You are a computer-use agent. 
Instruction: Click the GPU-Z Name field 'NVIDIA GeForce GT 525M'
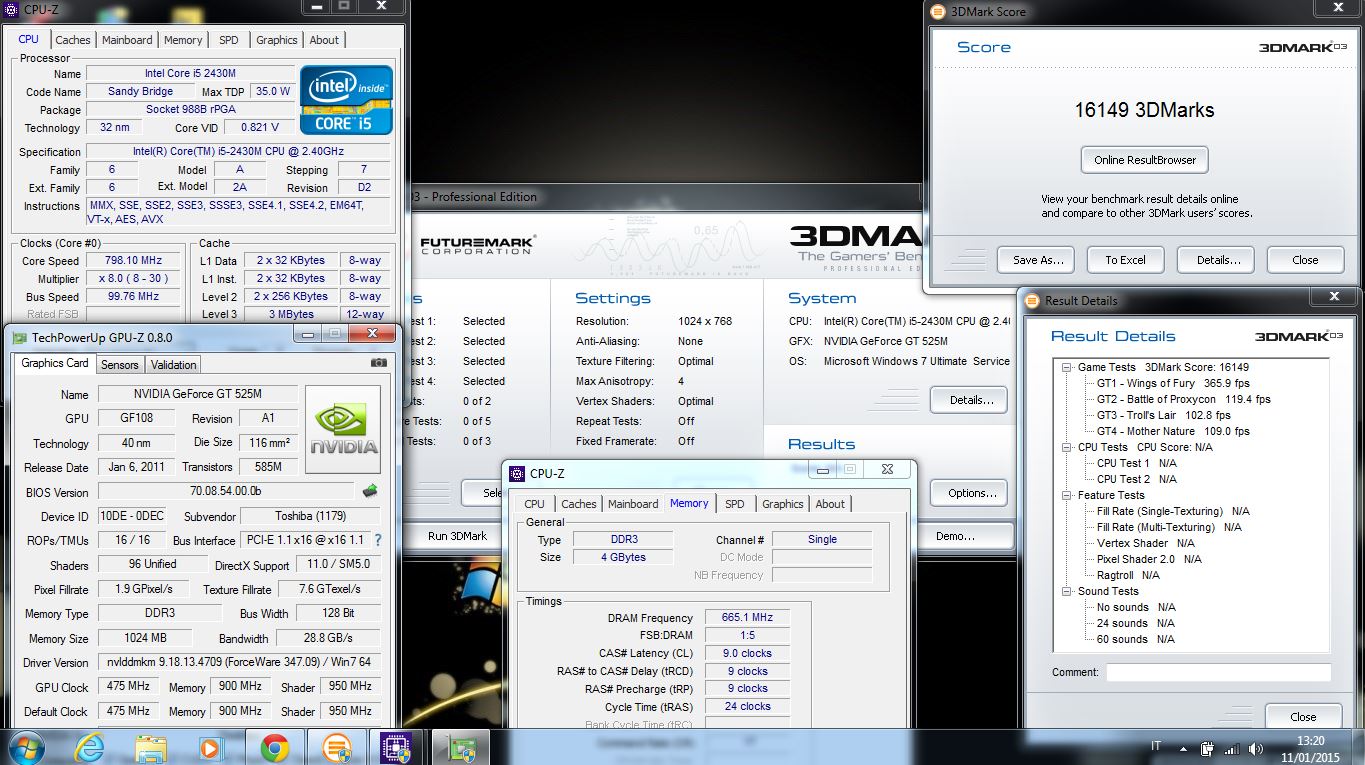click(197, 394)
